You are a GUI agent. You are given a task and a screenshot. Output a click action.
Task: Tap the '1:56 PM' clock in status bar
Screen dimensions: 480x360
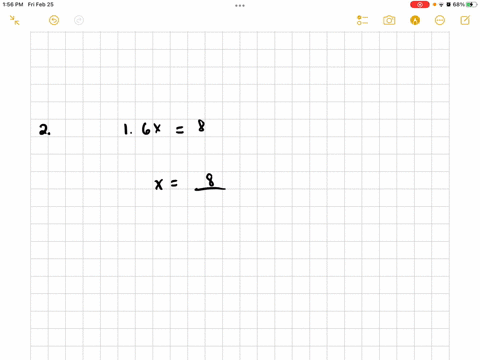pos(13,5)
